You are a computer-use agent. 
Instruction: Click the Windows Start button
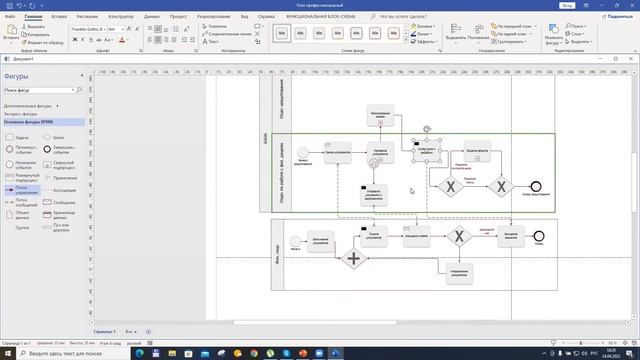click(x=8, y=353)
